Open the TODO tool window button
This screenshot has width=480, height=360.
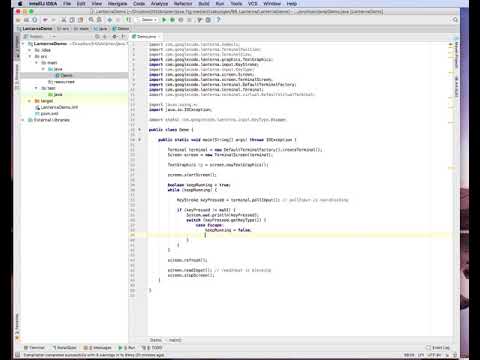pos(152,348)
